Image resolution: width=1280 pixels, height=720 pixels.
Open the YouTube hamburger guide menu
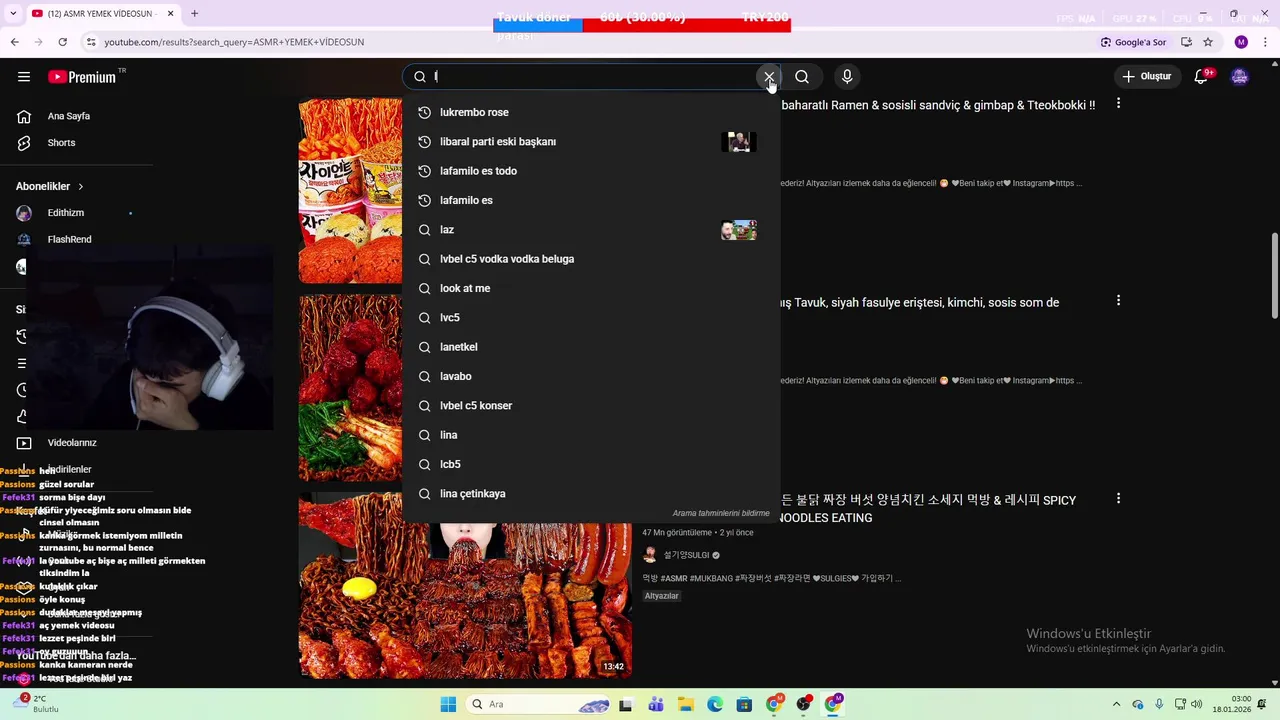pos(24,77)
